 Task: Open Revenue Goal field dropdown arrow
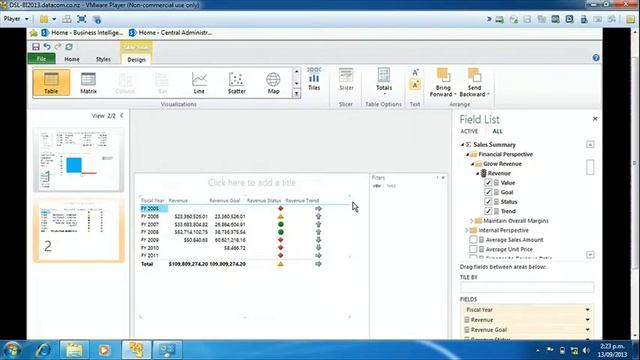tap(587, 329)
